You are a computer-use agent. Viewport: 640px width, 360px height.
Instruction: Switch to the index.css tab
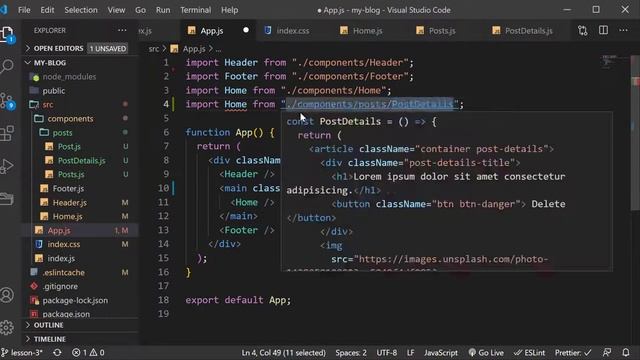click(x=293, y=31)
